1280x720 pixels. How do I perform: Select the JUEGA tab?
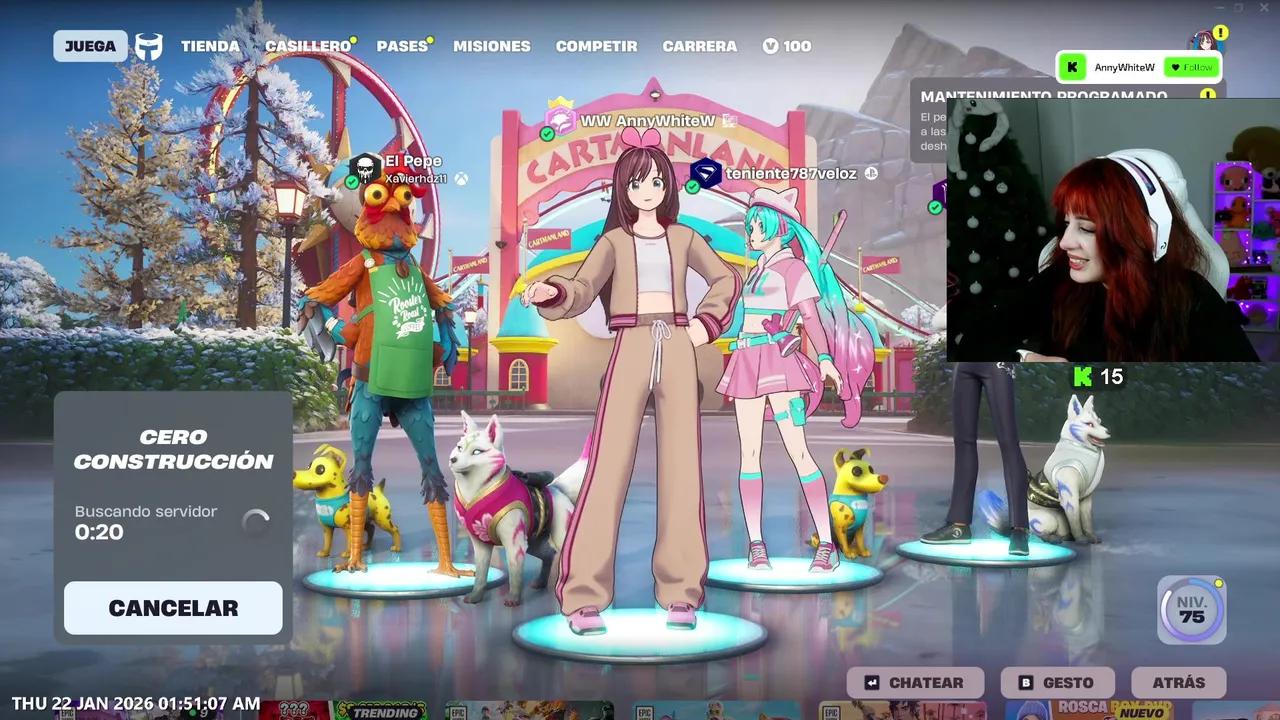[90, 46]
